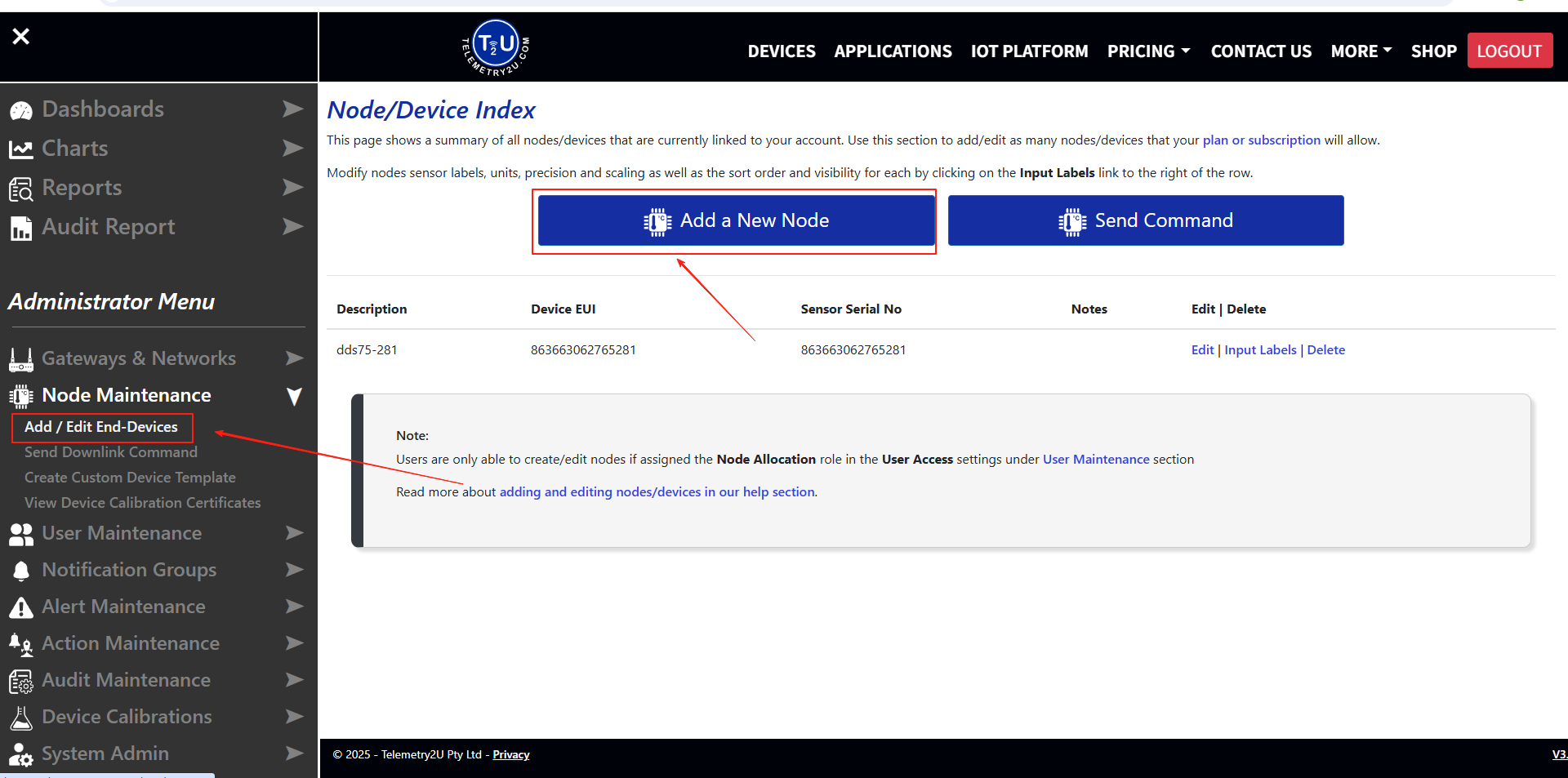
Task: Click the Node Maintenance chip icon
Action: pyautogui.click(x=21, y=396)
